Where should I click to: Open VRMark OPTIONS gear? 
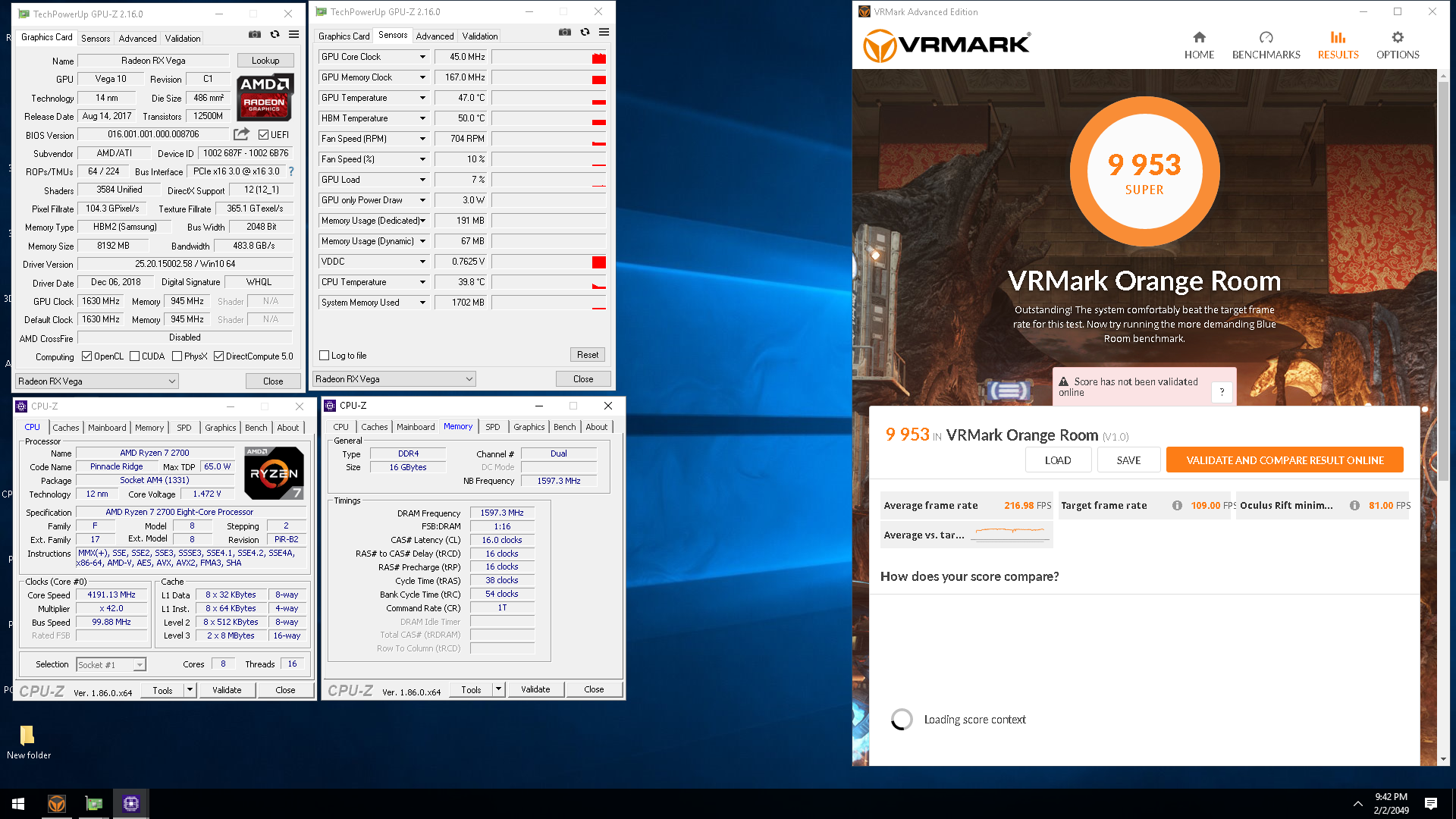click(x=1398, y=45)
